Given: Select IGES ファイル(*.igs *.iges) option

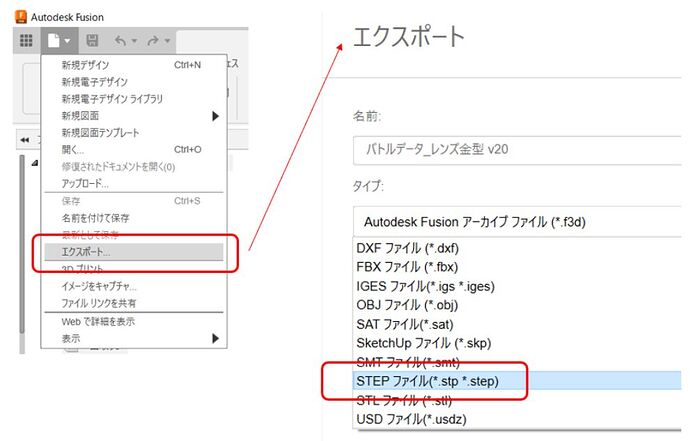Looking at the screenshot, I should tap(517, 287).
